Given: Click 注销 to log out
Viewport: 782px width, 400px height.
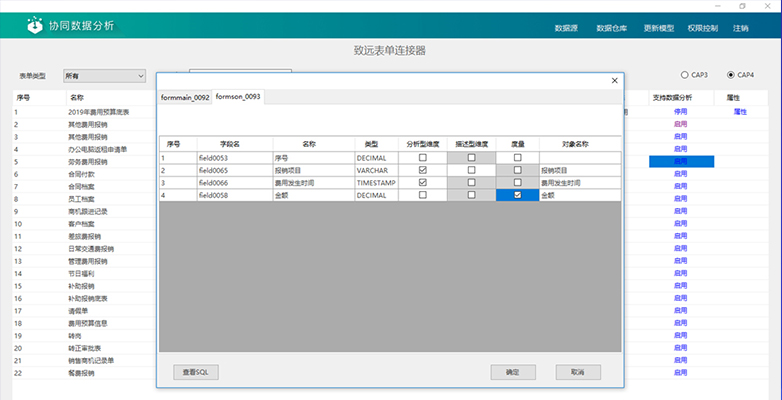Looking at the screenshot, I should click(741, 28).
